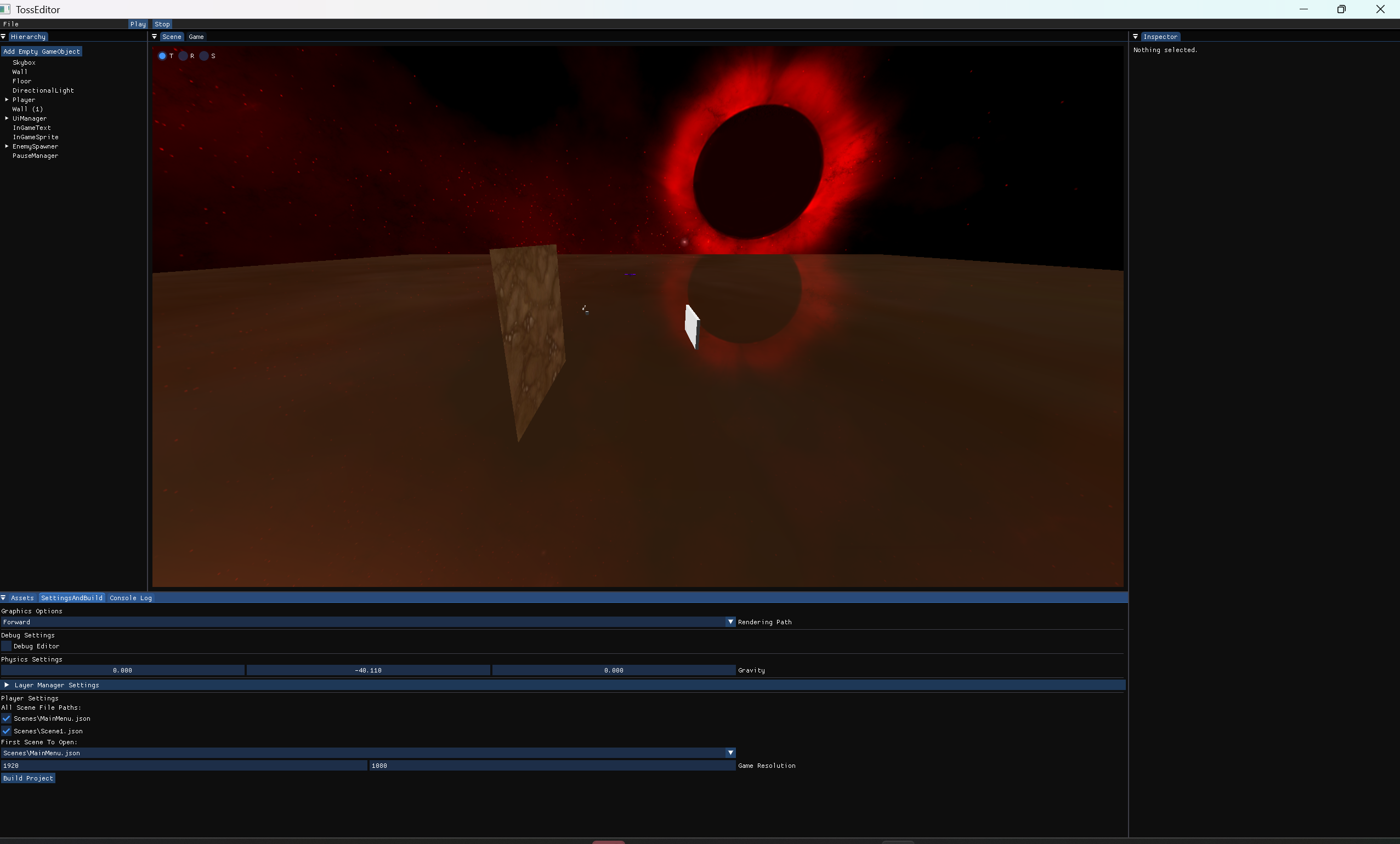
Task: Open the File menu
Action: point(11,24)
